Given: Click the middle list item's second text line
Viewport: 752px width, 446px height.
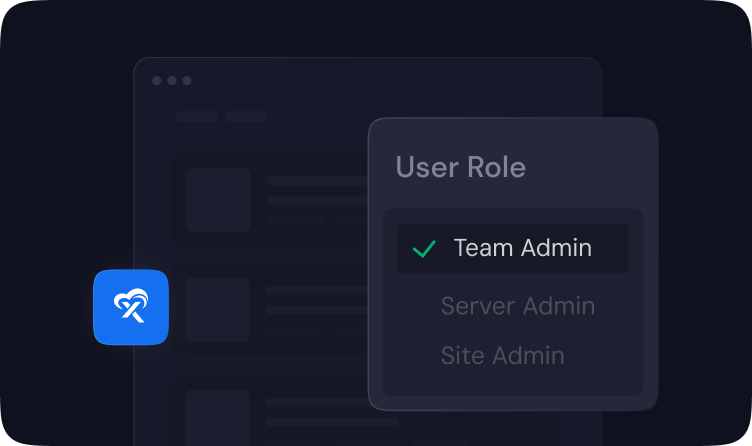Looking at the screenshot, I should click(316, 310).
